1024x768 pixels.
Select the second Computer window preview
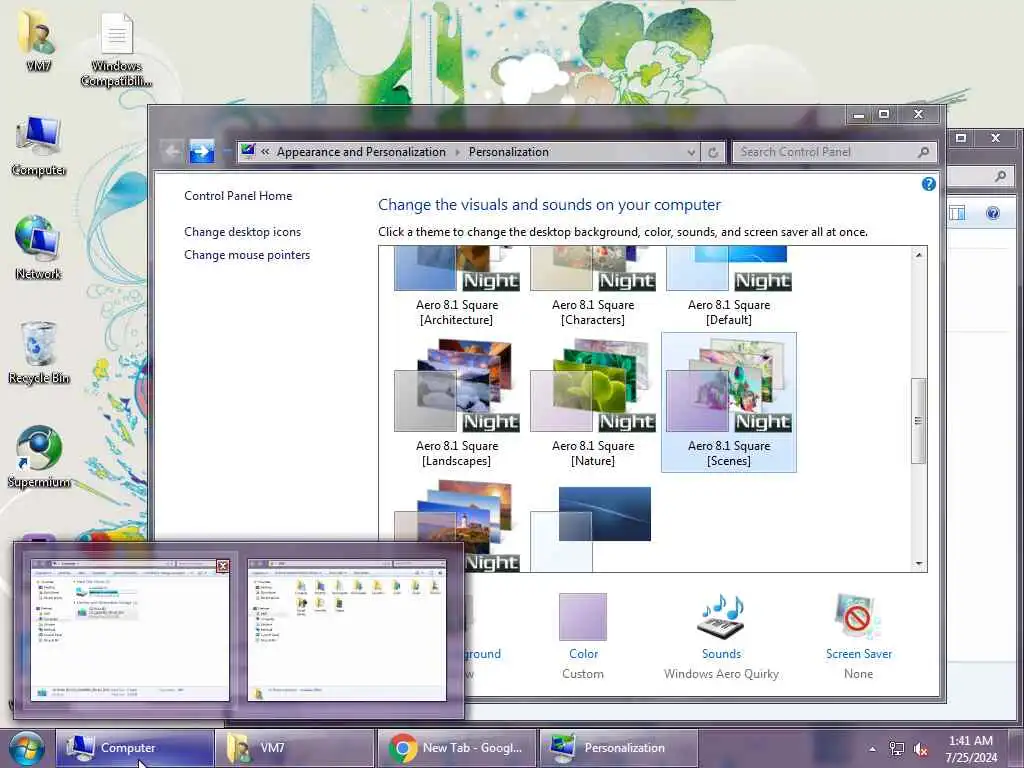pyautogui.click(x=347, y=630)
